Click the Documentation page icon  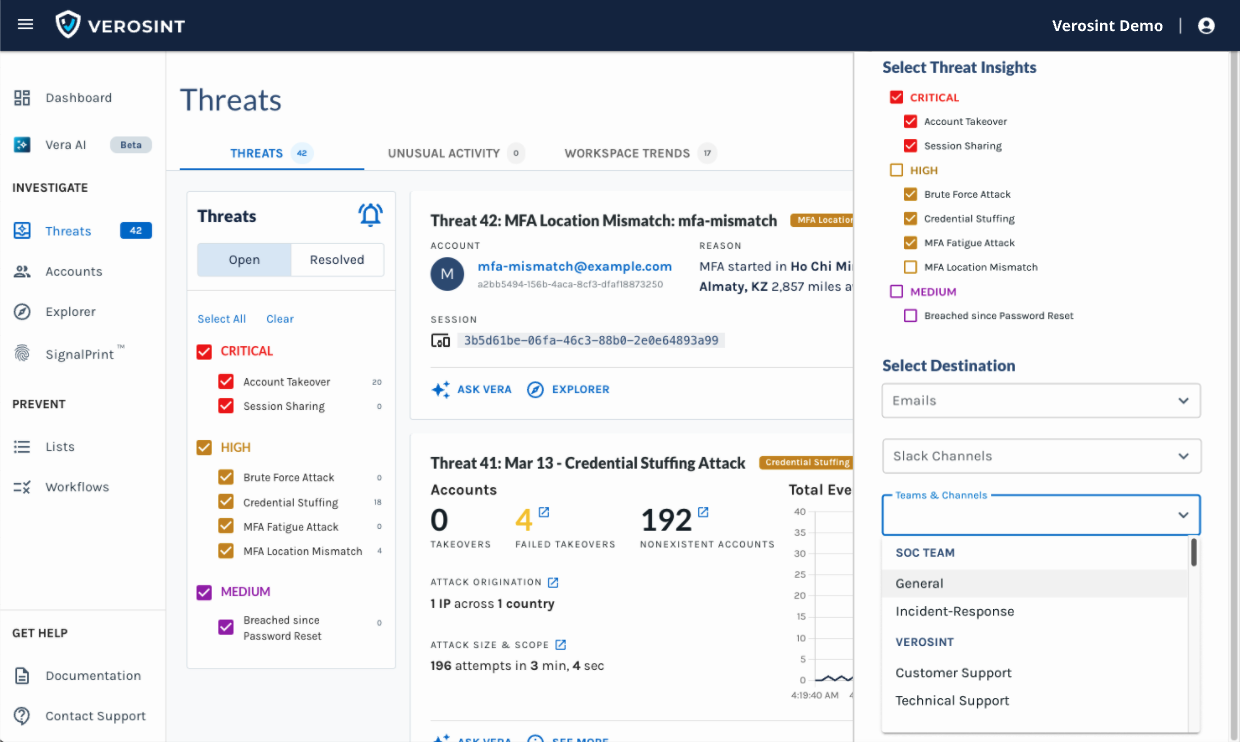[x=22, y=676]
